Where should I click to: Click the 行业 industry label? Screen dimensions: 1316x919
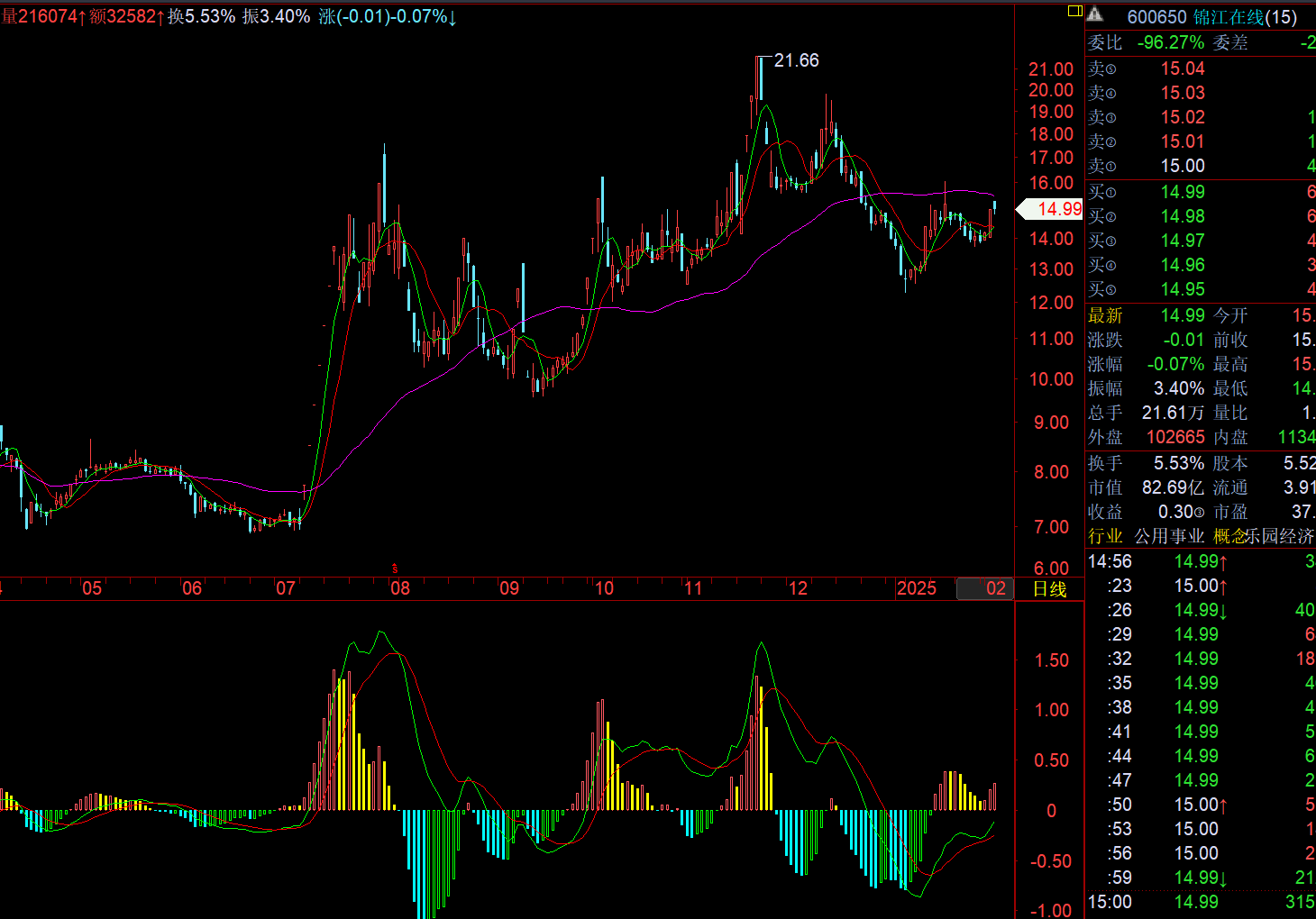[1105, 536]
